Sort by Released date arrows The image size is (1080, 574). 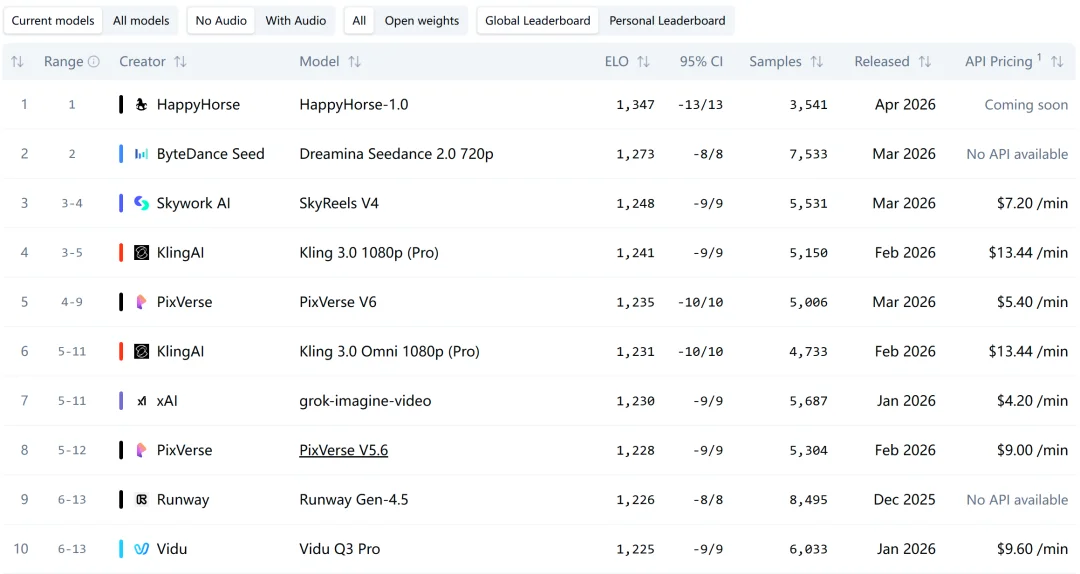point(925,62)
